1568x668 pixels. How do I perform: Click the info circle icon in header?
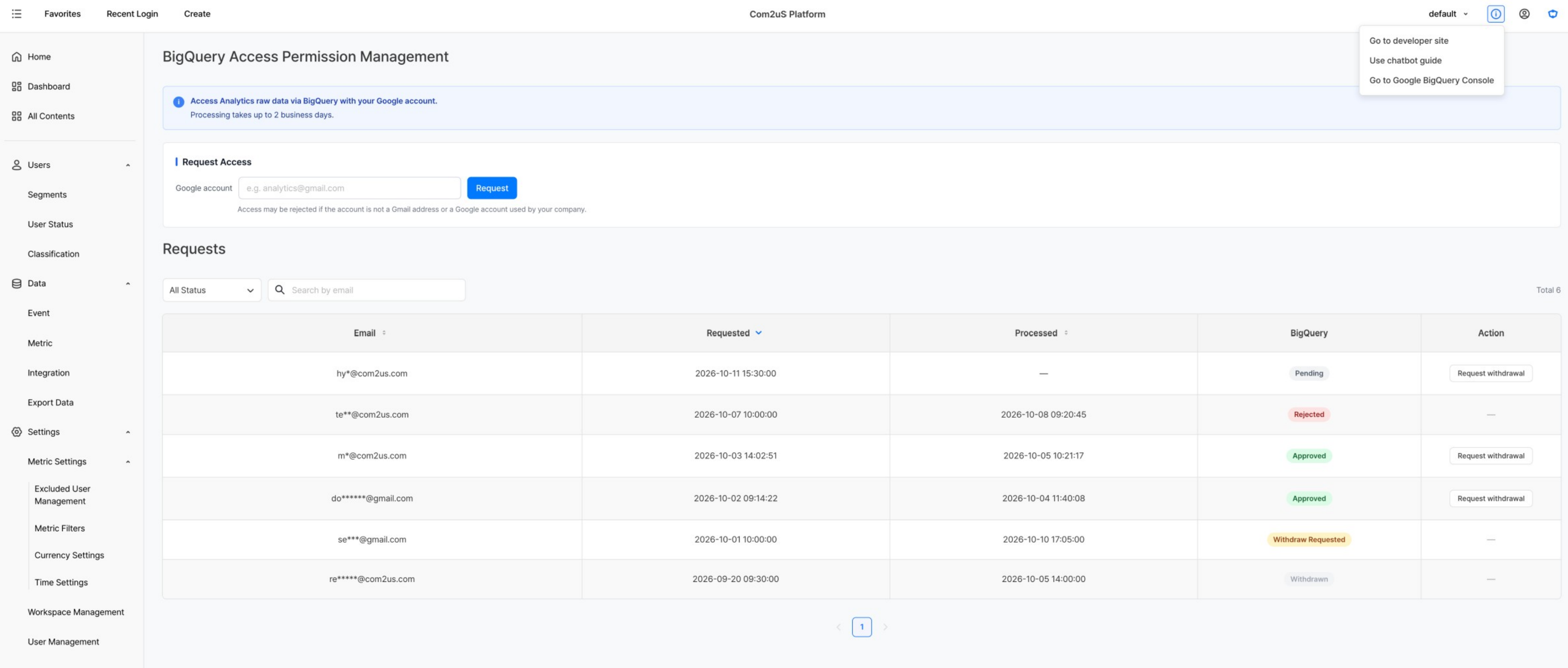coord(1496,13)
